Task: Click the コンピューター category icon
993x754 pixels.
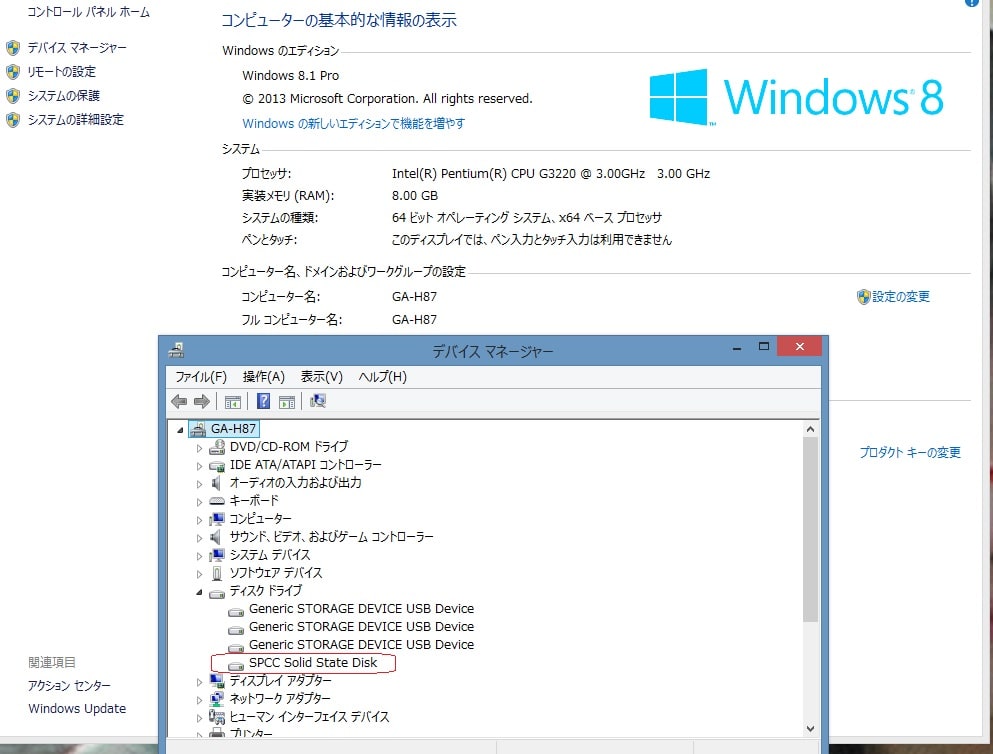Action: point(217,519)
